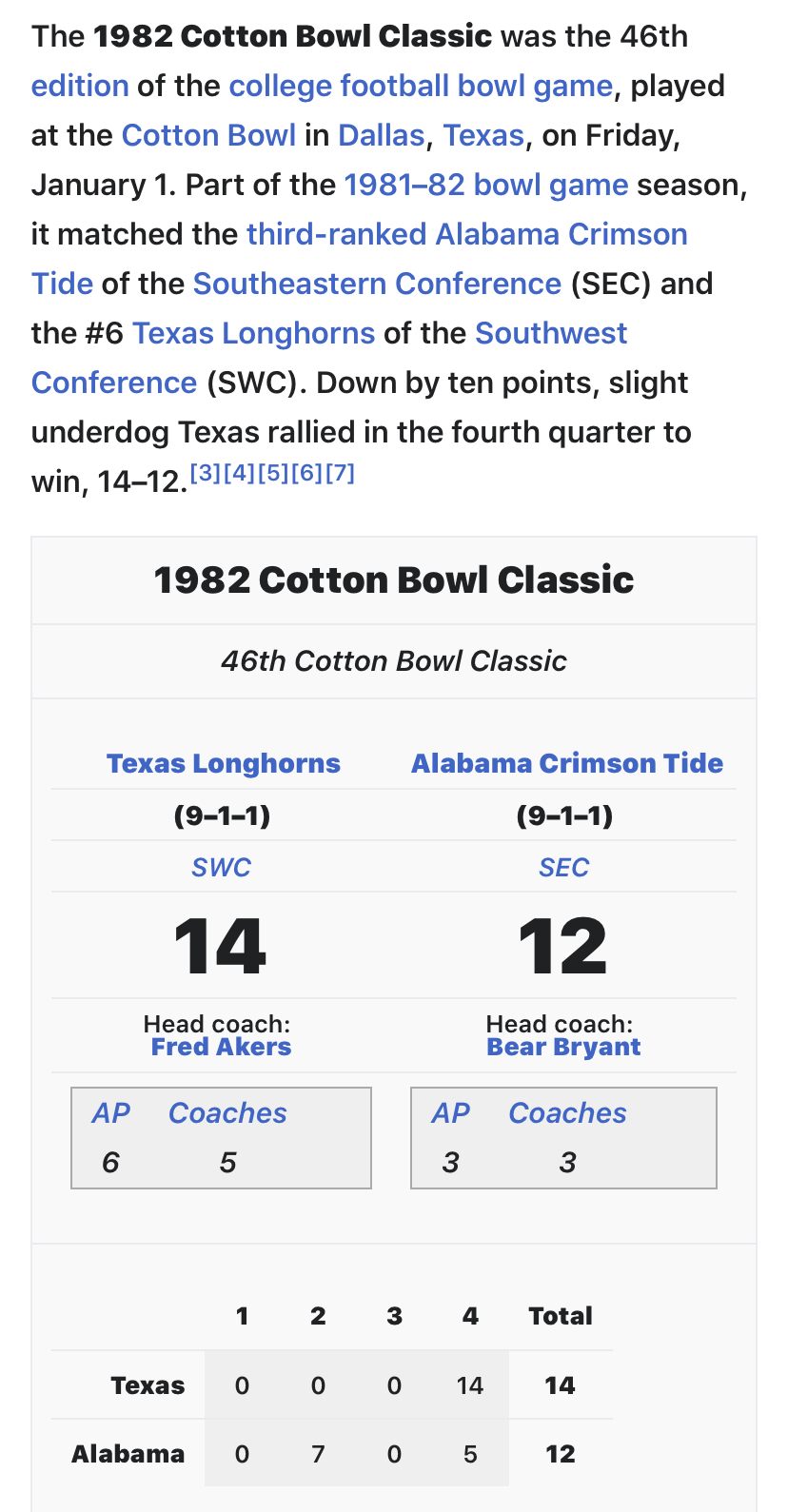Open the 'Cotton Bowl' stadium link
This screenshot has height=1512, width=788.
[208, 136]
